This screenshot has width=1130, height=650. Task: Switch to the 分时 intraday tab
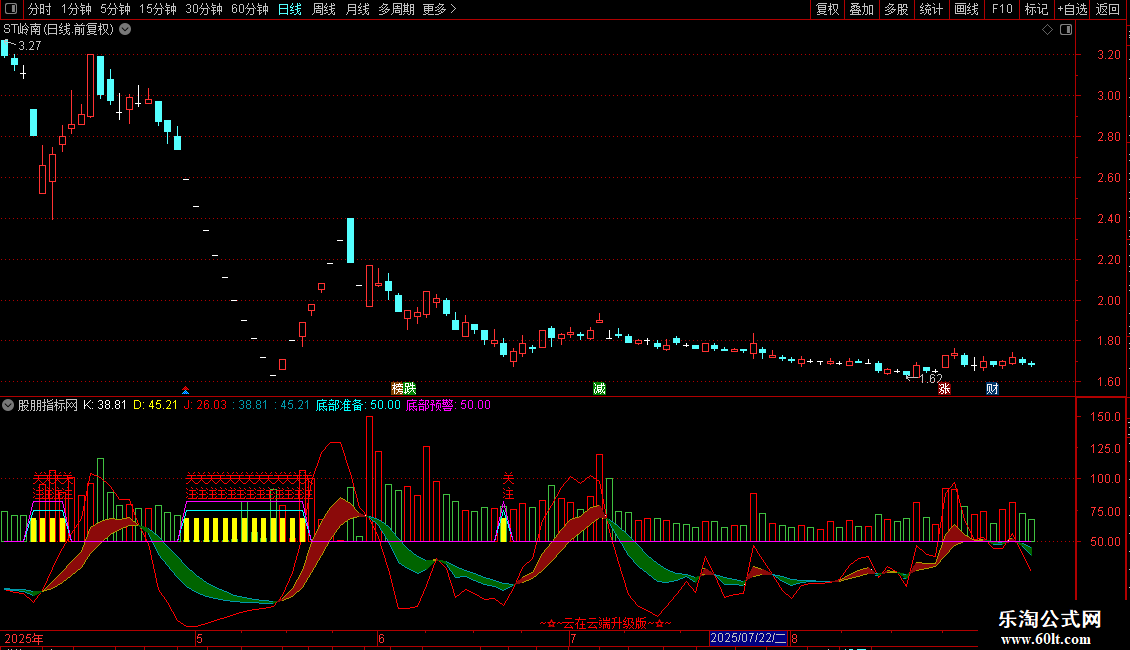coord(40,9)
